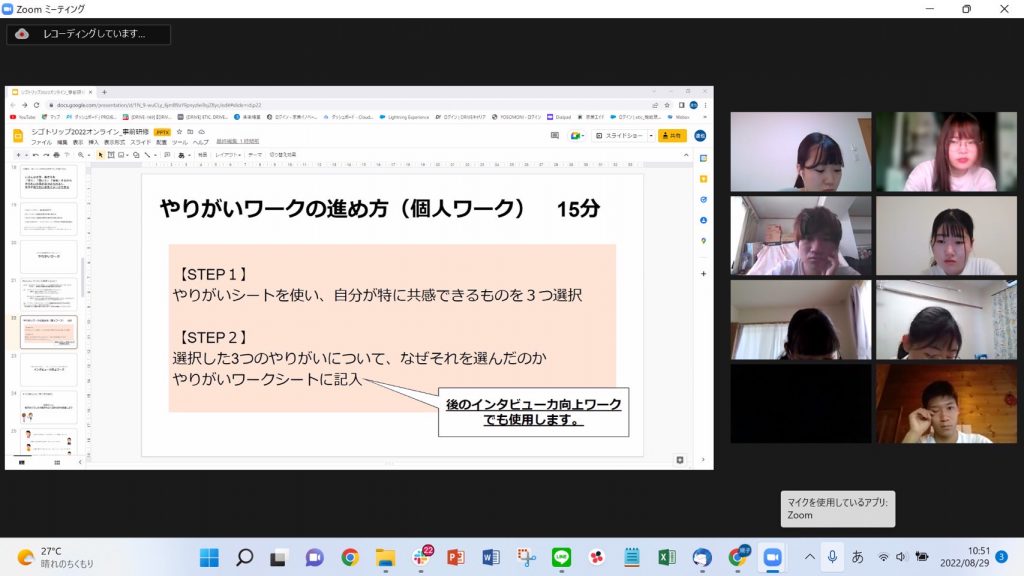Click the yellow 共有 share button

pos(671,136)
